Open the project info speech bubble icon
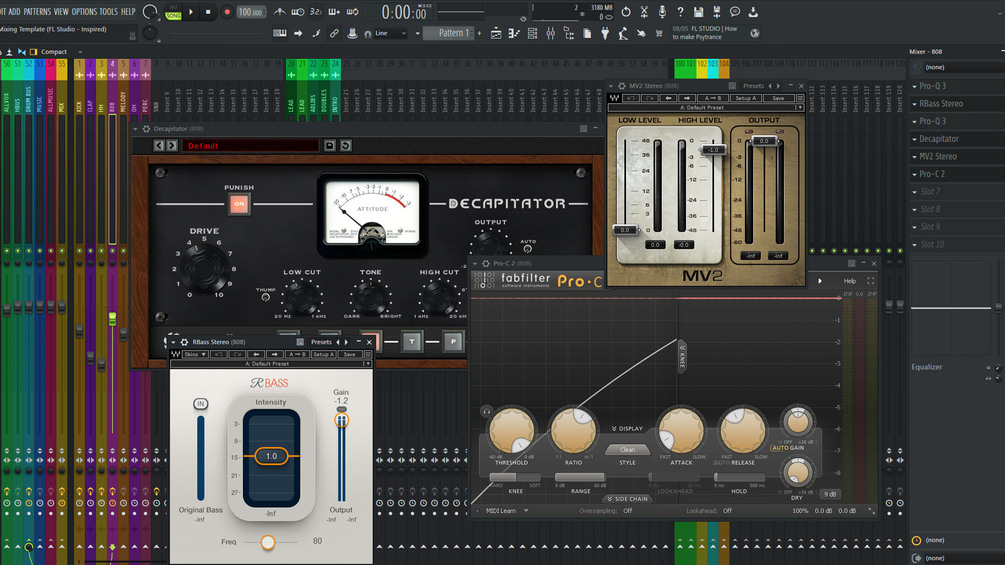Viewport: 1005px width, 565px height. [735, 12]
